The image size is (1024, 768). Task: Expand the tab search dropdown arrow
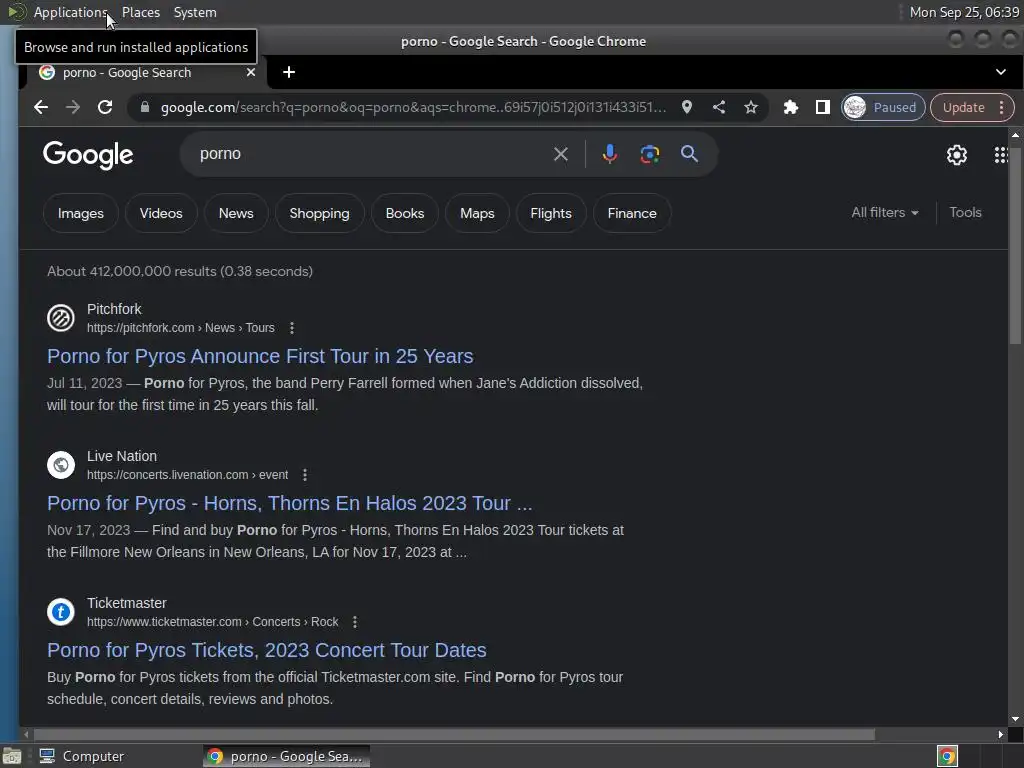point(1000,72)
